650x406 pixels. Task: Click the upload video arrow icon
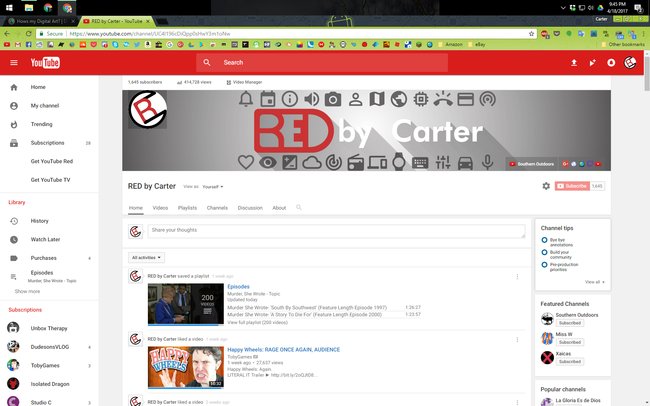click(574, 63)
